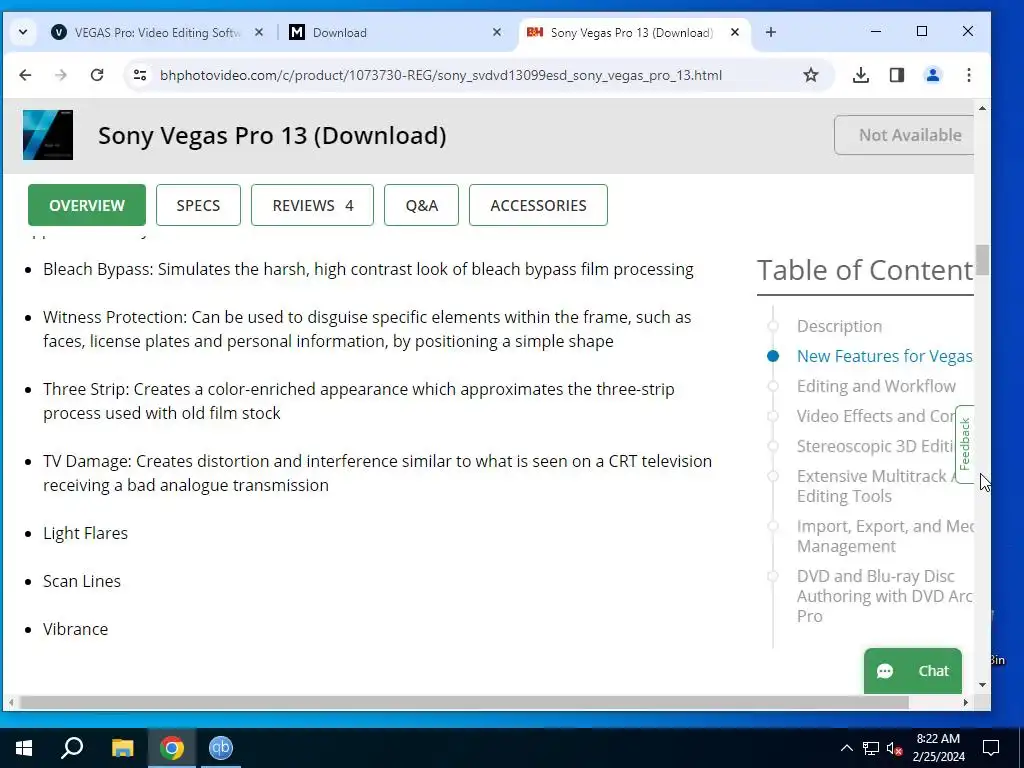Viewport: 1024px width, 768px height.
Task: Open the Chrome profile avatar
Action: 933,75
